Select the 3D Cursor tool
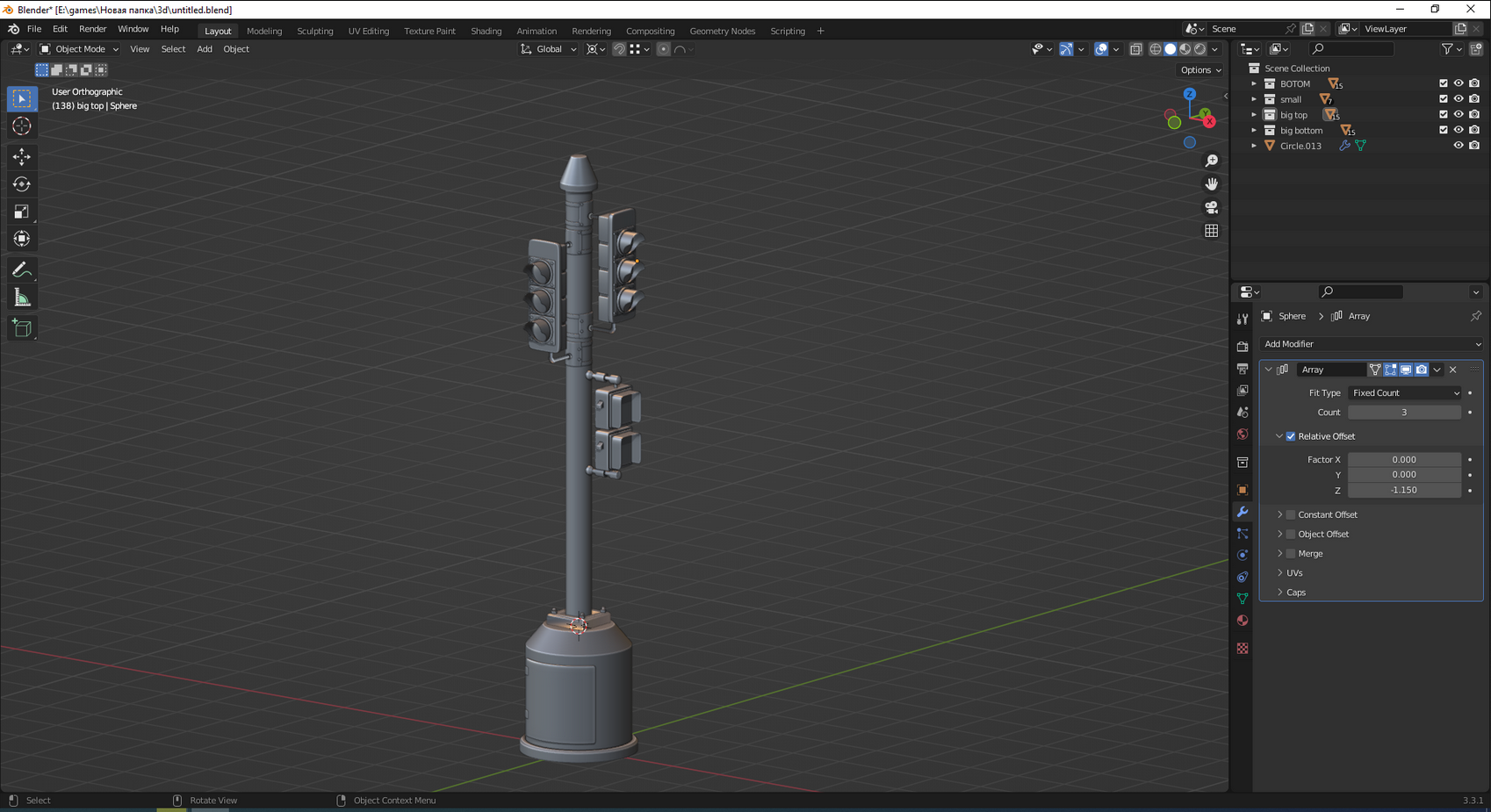The image size is (1491, 812). (22, 126)
